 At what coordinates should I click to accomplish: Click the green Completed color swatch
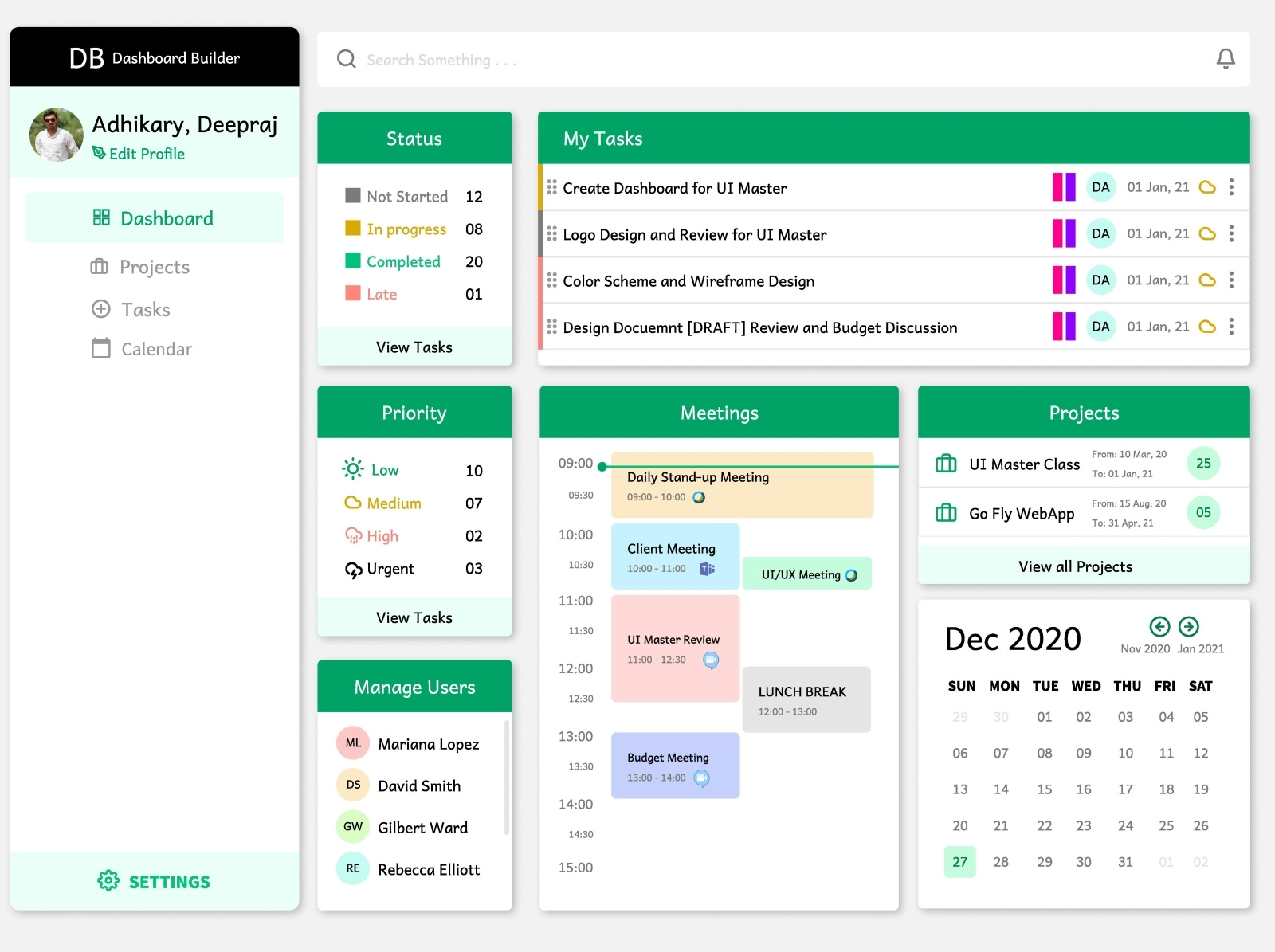(353, 261)
